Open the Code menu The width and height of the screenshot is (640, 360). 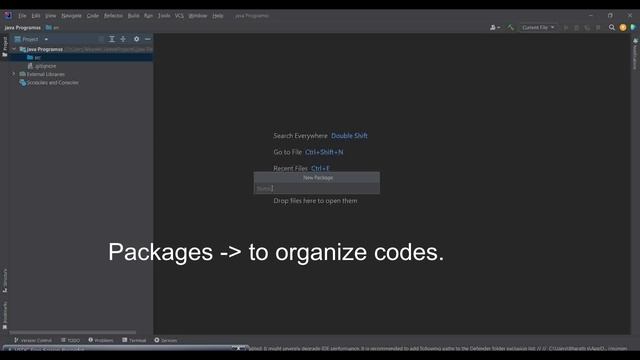(x=93, y=16)
